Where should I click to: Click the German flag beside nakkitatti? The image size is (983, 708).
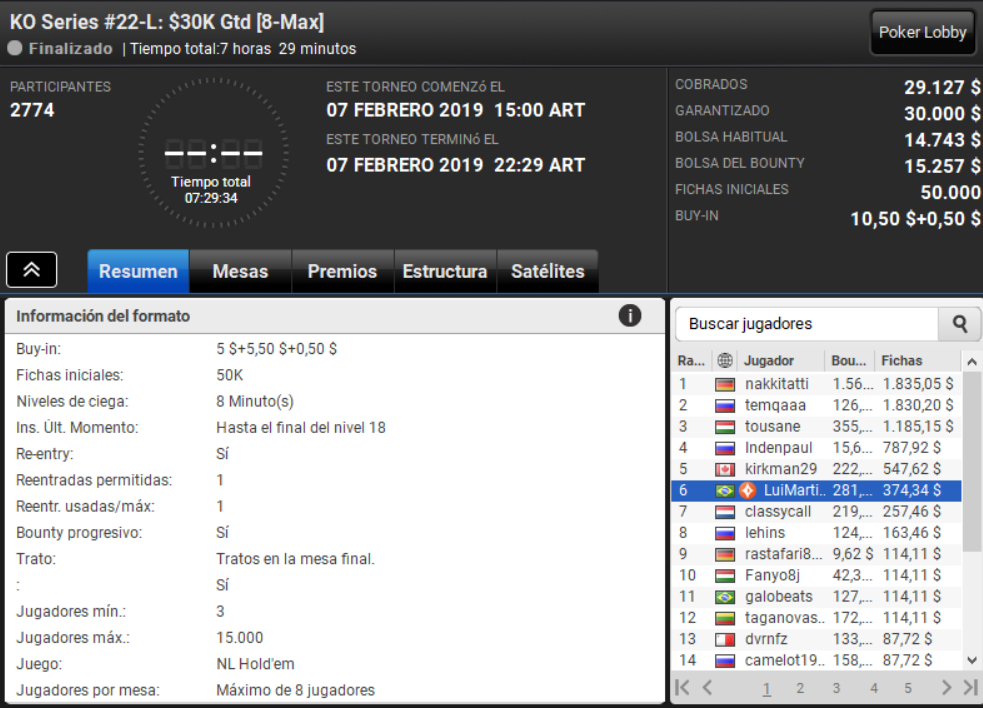pyautogui.click(x=725, y=384)
